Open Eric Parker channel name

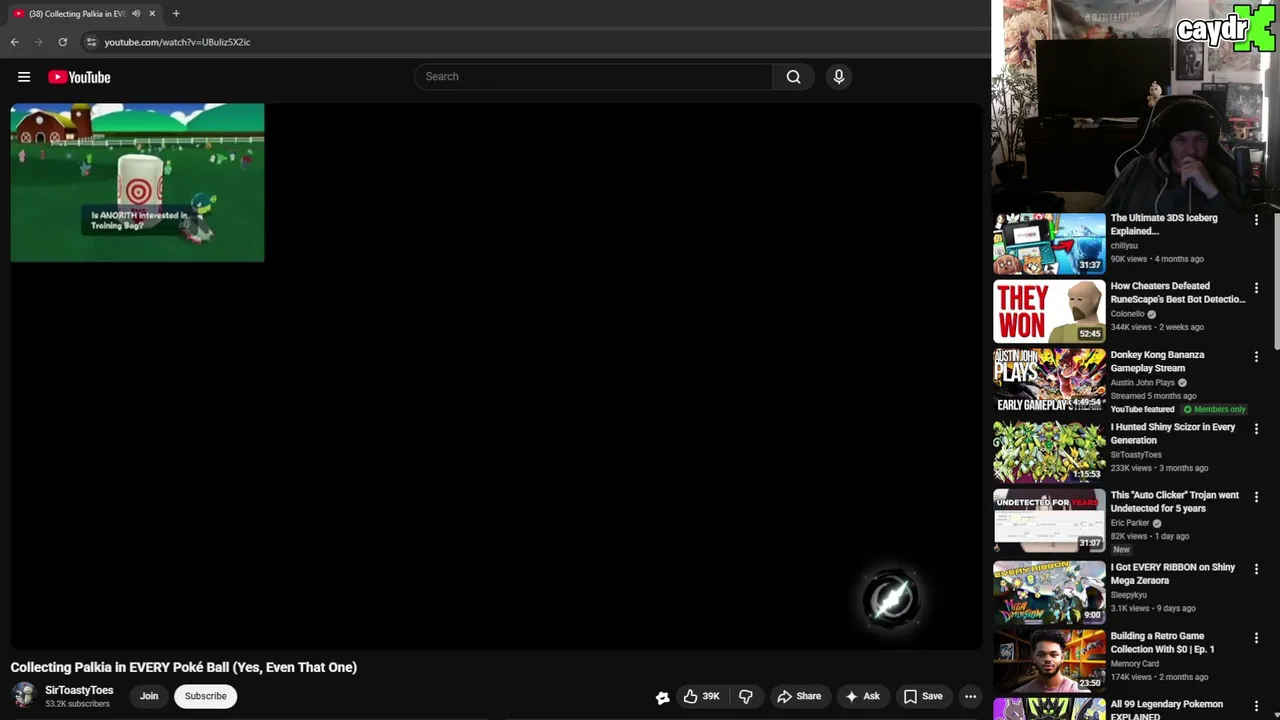coord(1130,523)
